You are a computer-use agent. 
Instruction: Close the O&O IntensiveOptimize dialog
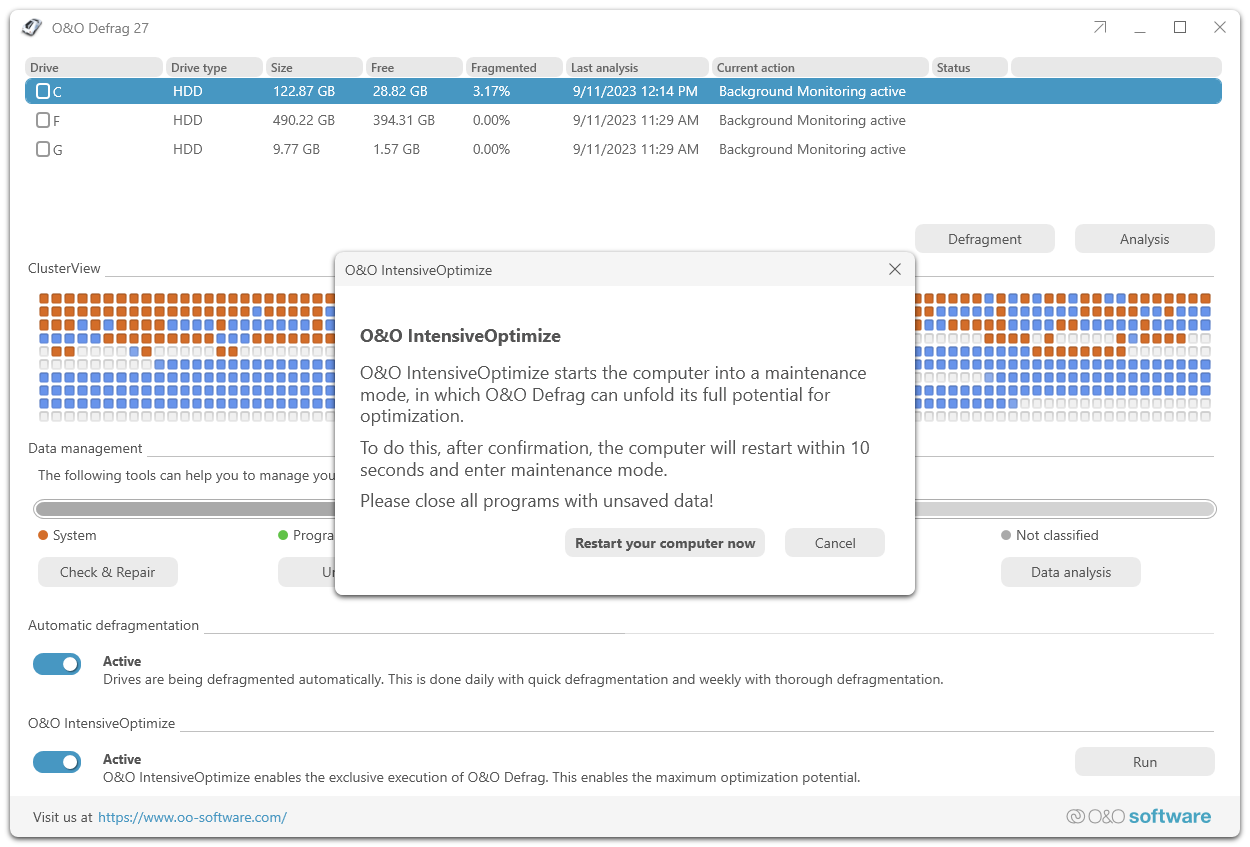click(x=894, y=269)
